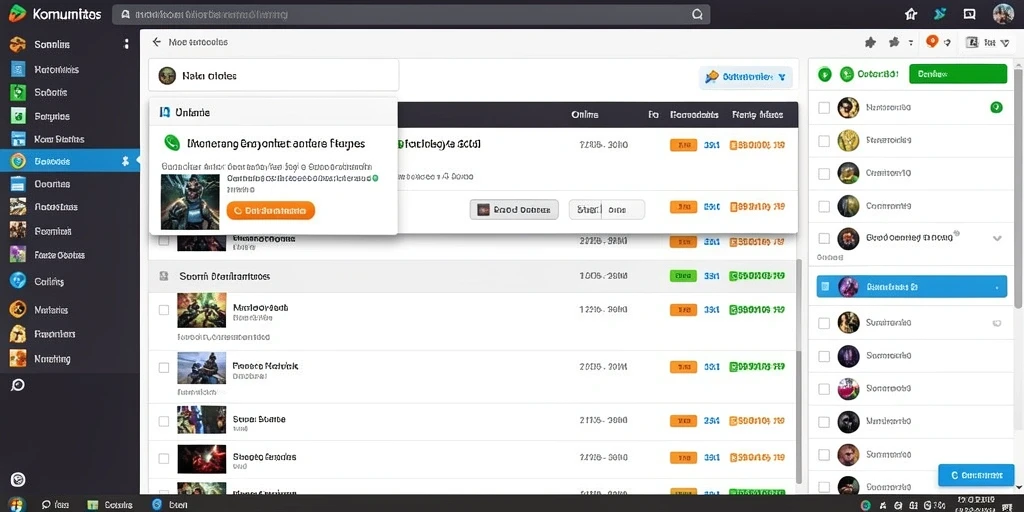The height and width of the screenshot is (512, 1024).
Task: Open the blue filter dropdown above the table
Action: point(746,77)
